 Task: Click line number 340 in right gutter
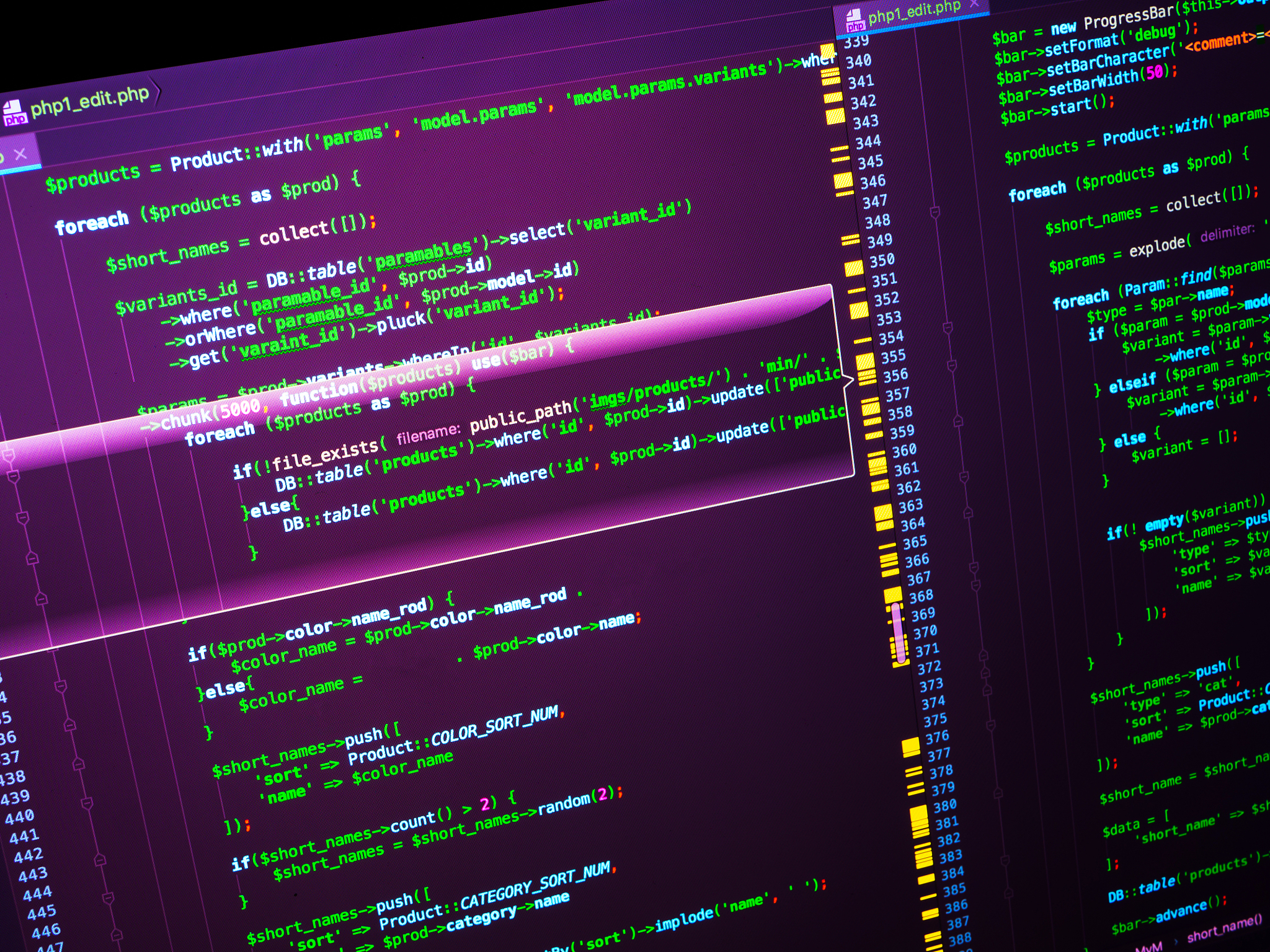coord(859,61)
